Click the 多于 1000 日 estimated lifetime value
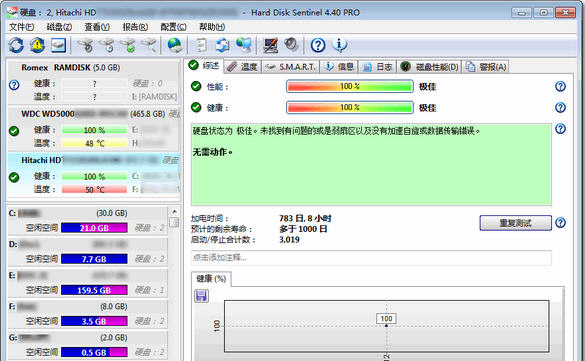This screenshot has width=585, height=361. 303,229
